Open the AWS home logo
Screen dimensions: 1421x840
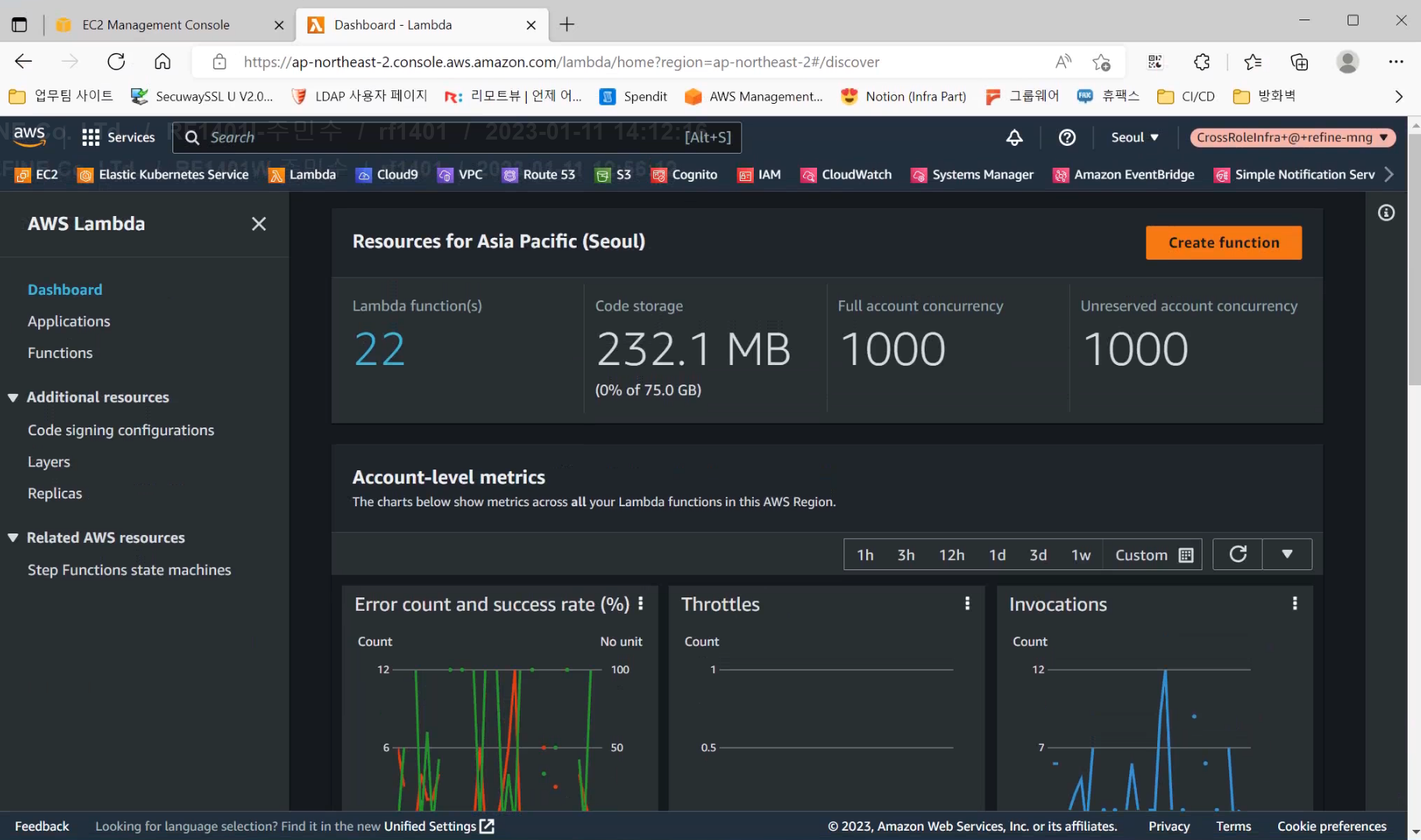point(29,136)
